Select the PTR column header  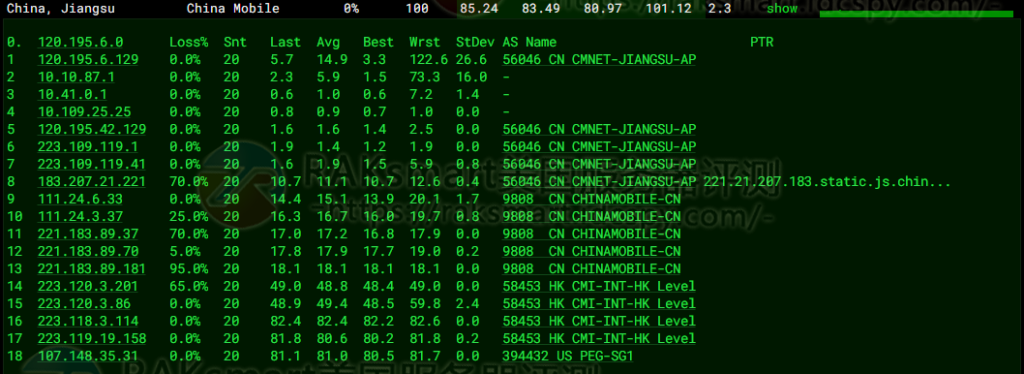click(x=761, y=42)
